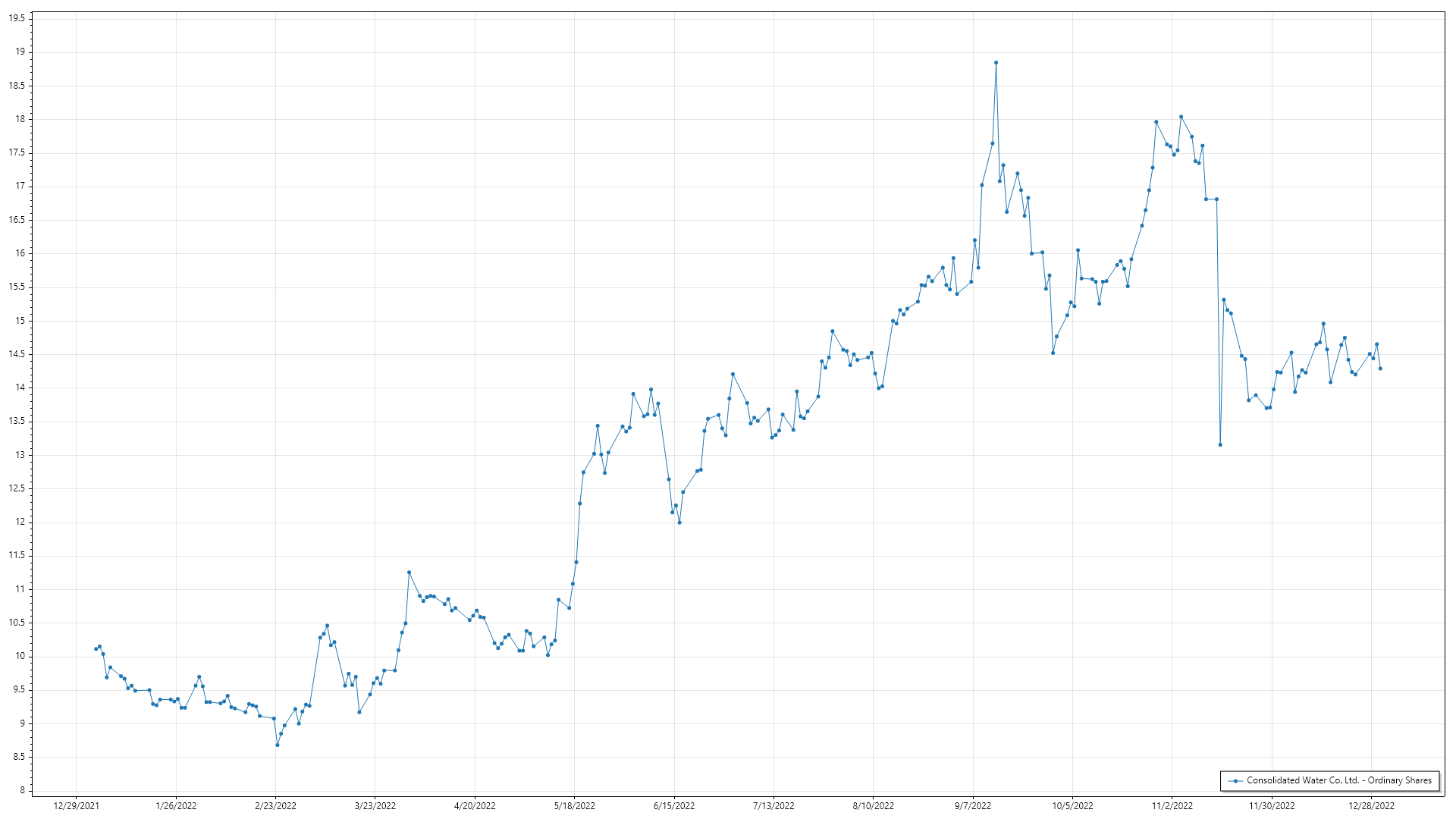This screenshot has width=1456, height=819.
Task: Click the Consolidated Water legend label
Action: pos(1338,780)
